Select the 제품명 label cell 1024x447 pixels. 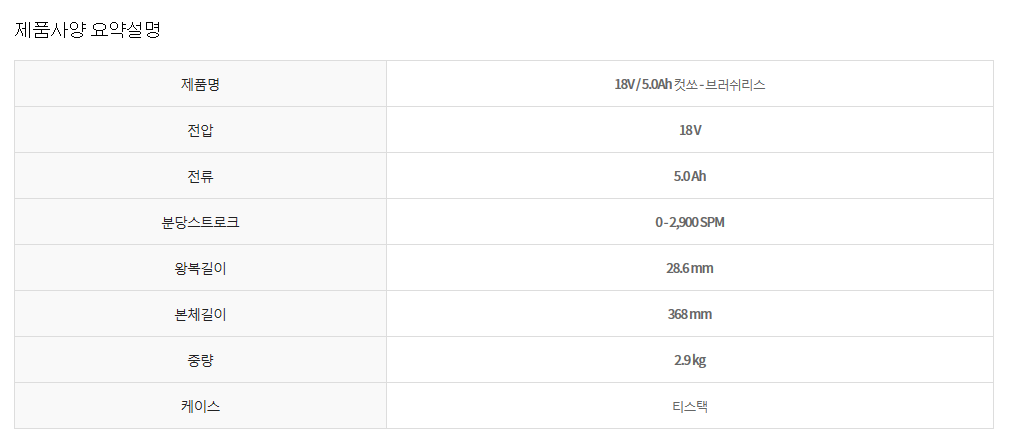click(x=200, y=84)
